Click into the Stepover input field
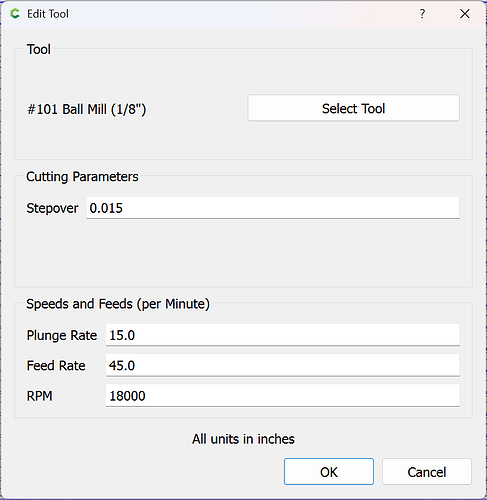The image size is (487, 500). tap(273, 208)
